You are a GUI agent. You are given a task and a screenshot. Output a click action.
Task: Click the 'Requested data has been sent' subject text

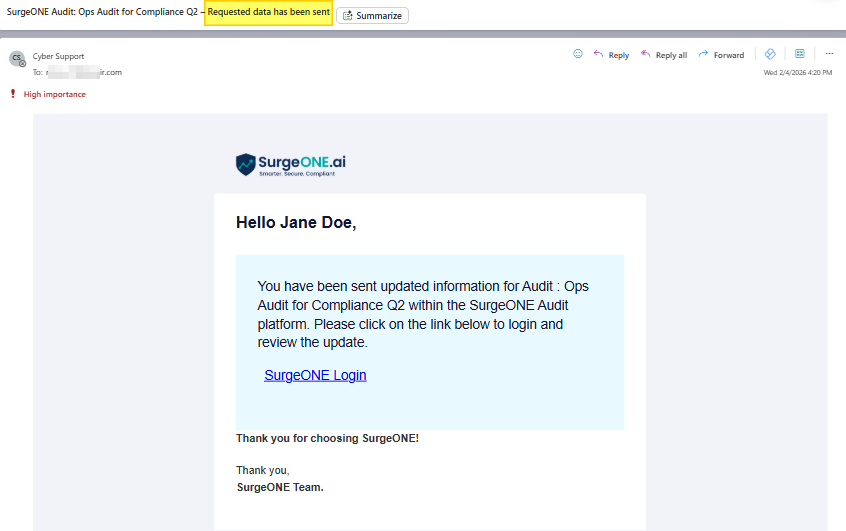[269, 12]
